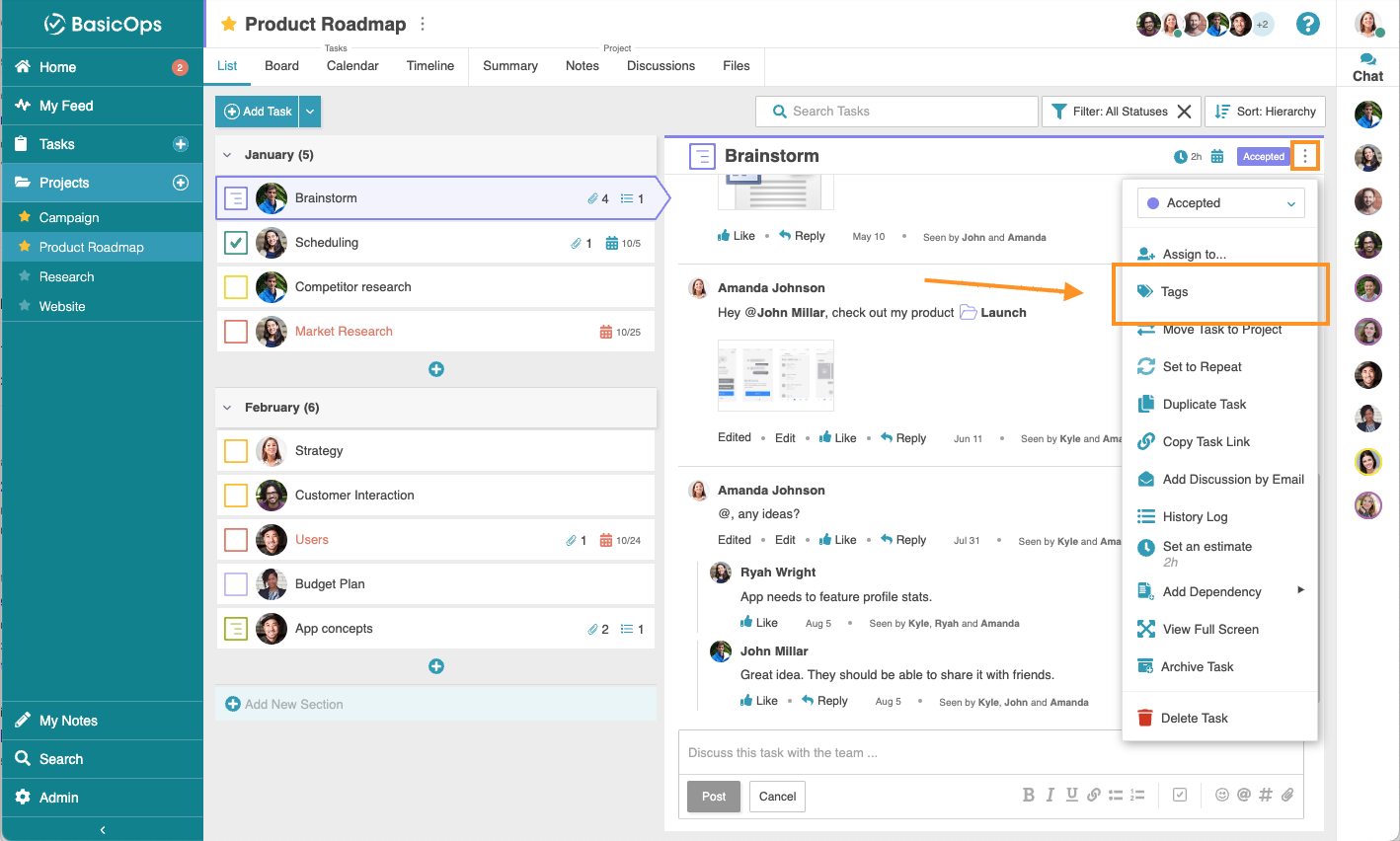
Task: Click the 2h clock estimate icon
Action: click(1180, 156)
